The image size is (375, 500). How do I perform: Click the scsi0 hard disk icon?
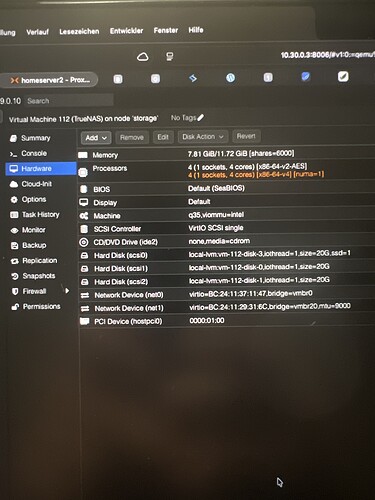[84, 256]
